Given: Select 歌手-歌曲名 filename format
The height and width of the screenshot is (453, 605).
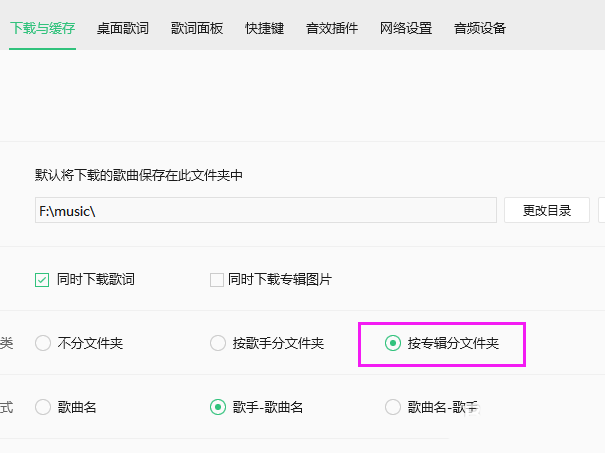Looking at the screenshot, I should click(x=218, y=407).
